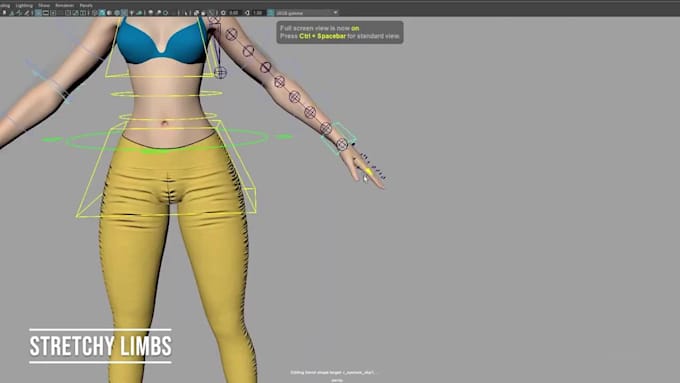The width and height of the screenshot is (680, 383).
Task: Click the gamma value field 1.00
Action: (258, 13)
